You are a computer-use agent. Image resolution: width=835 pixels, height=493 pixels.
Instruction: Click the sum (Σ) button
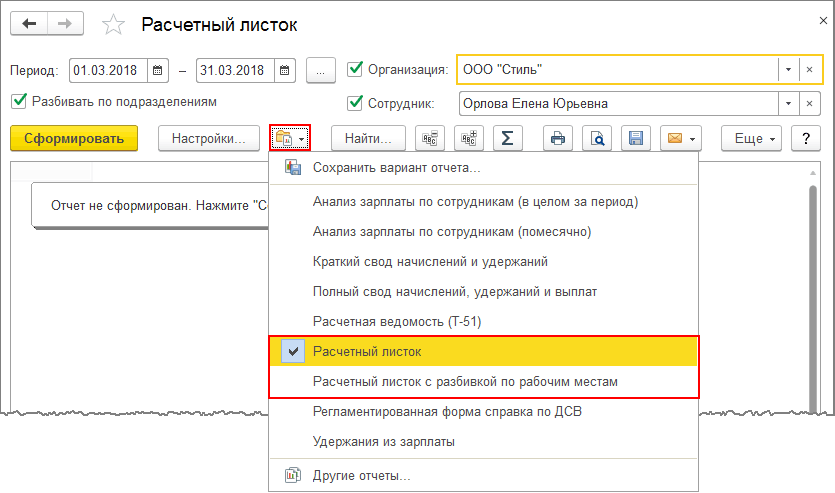click(507, 138)
